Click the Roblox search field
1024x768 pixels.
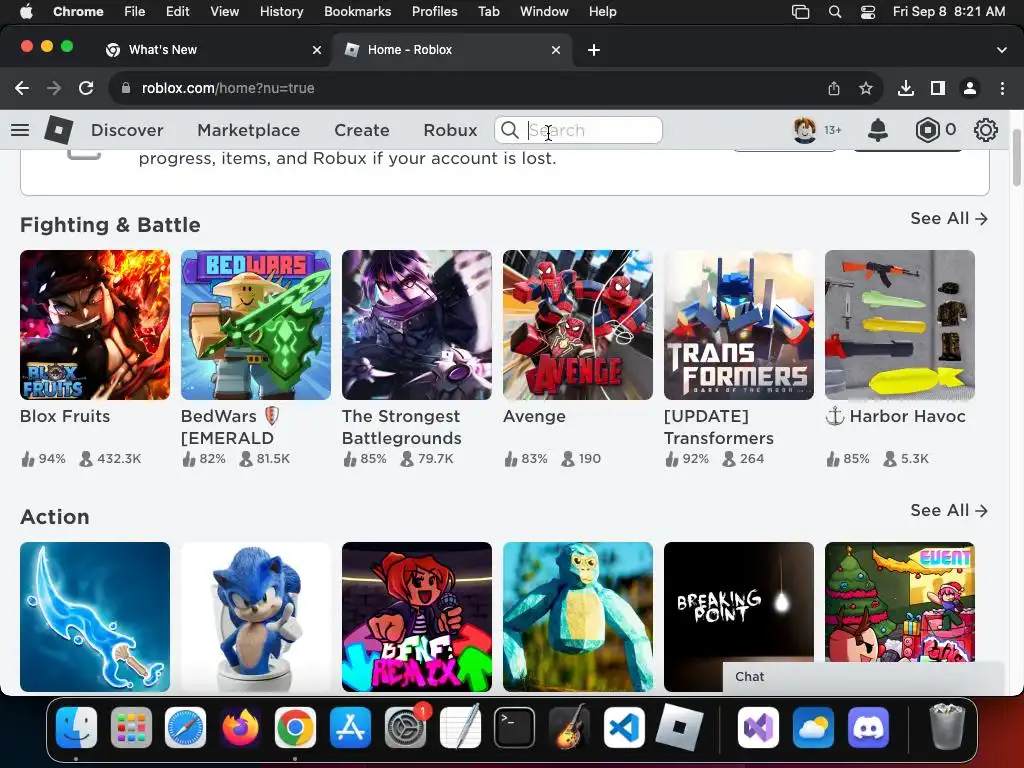(578, 130)
